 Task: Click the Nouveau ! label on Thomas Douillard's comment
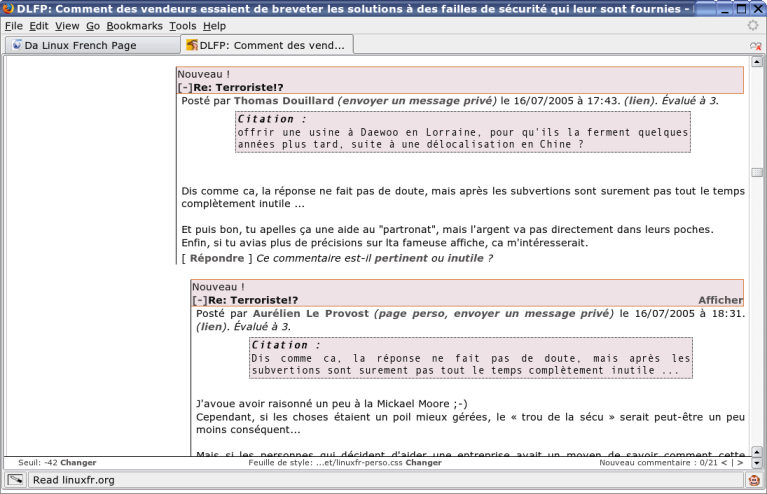[203, 74]
